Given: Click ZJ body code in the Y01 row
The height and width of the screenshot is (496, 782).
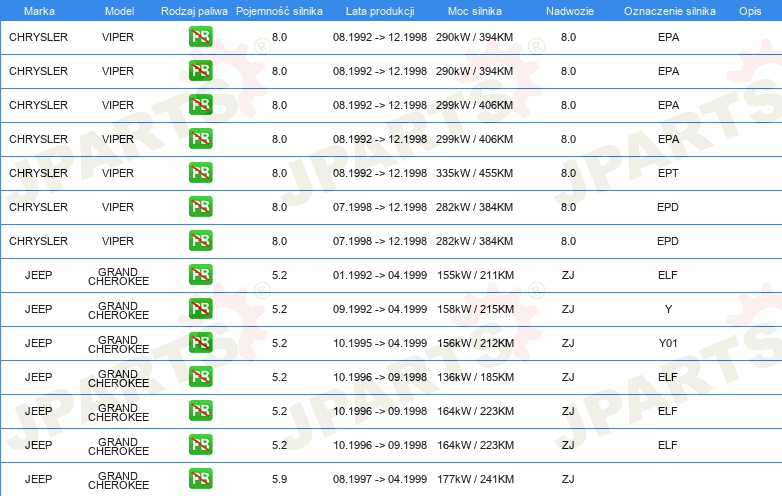Looking at the screenshot, I should [568, 343].
